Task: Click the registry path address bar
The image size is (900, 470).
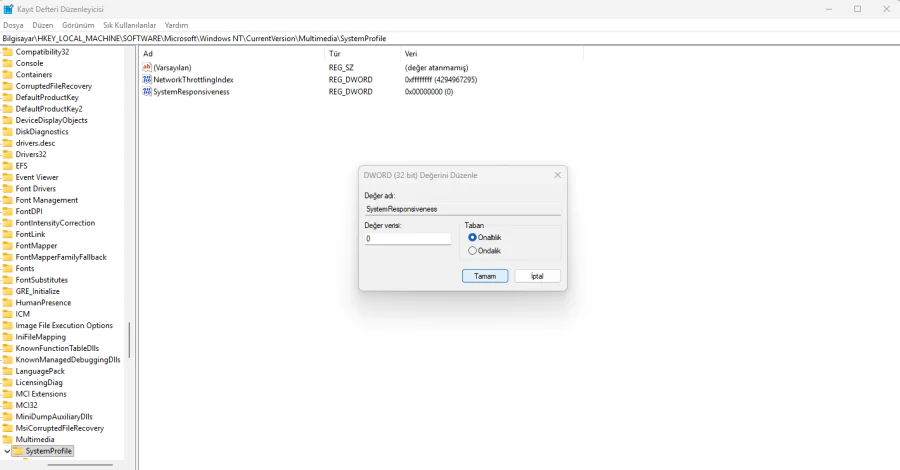Action: 450,38
